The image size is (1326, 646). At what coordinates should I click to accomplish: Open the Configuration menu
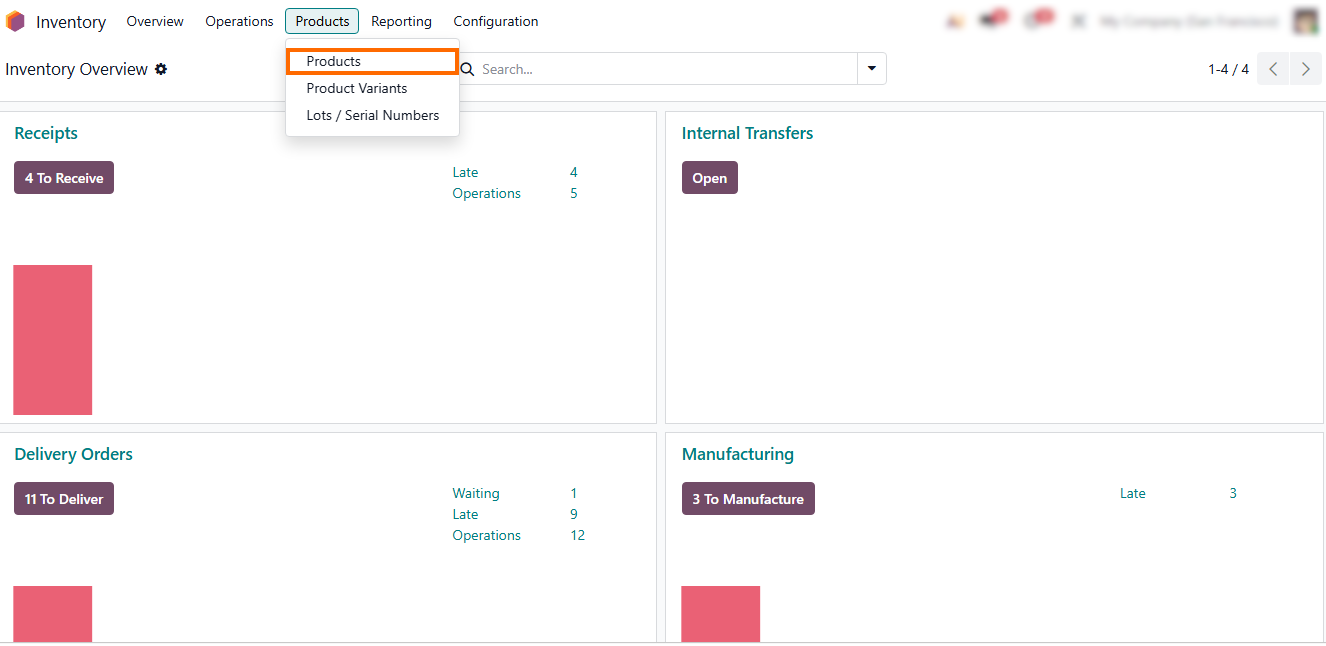(495, 21)
